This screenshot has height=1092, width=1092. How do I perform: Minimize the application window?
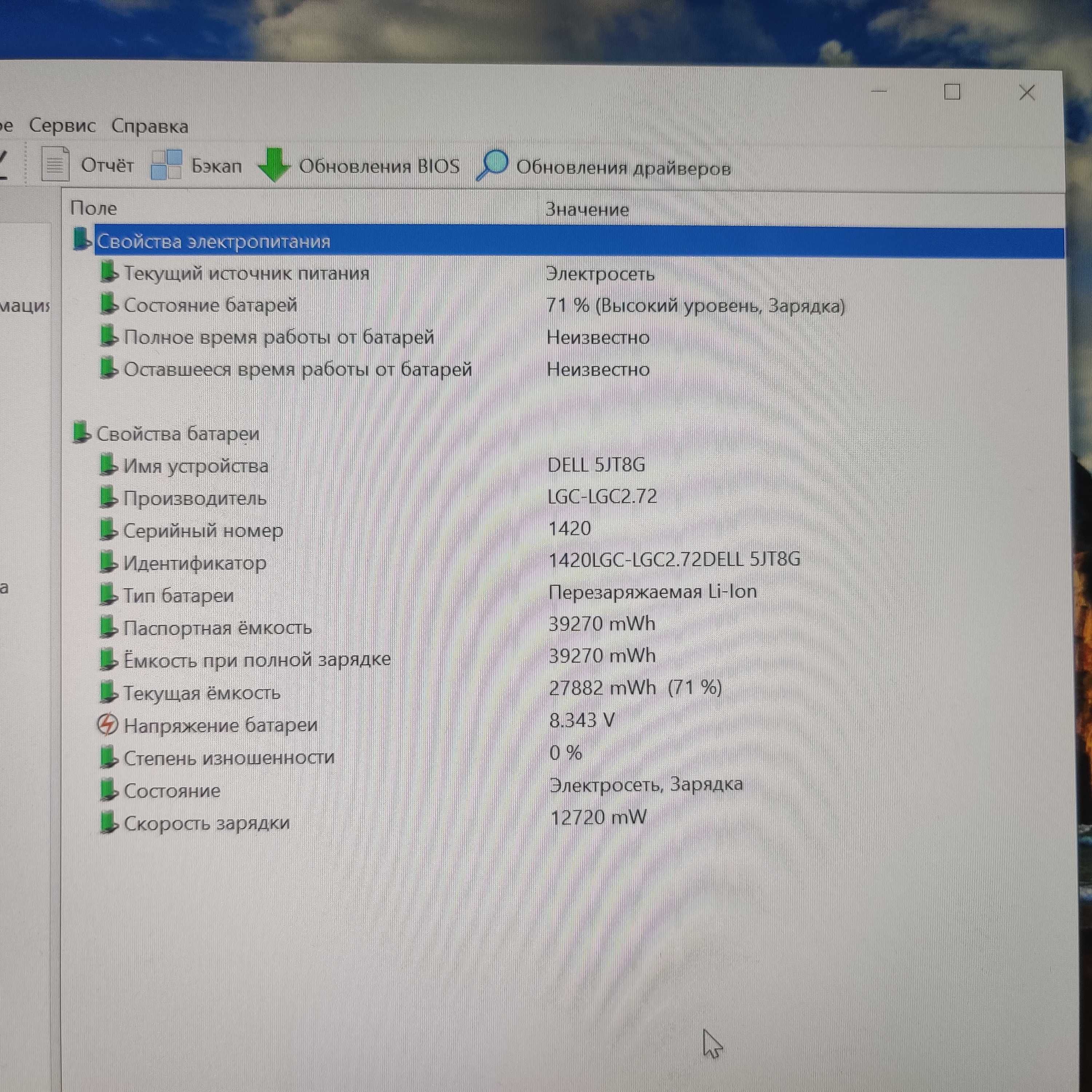pos(879,91)
